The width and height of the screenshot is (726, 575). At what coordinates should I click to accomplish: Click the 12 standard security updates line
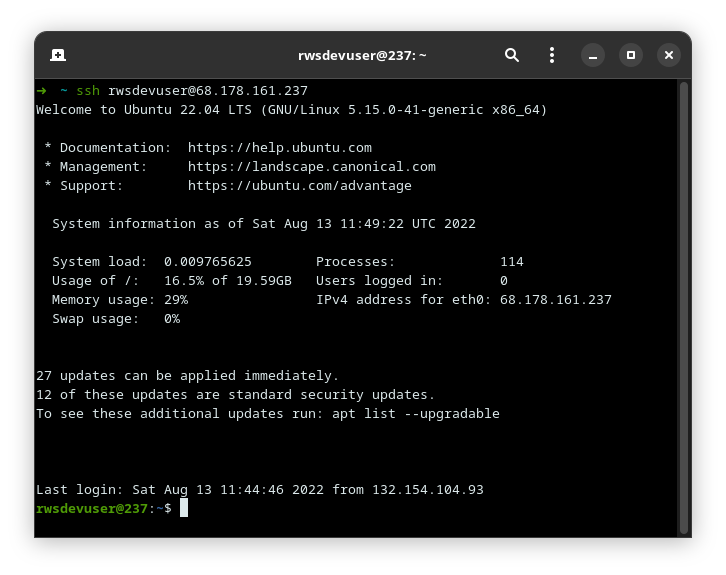[236, 394]
